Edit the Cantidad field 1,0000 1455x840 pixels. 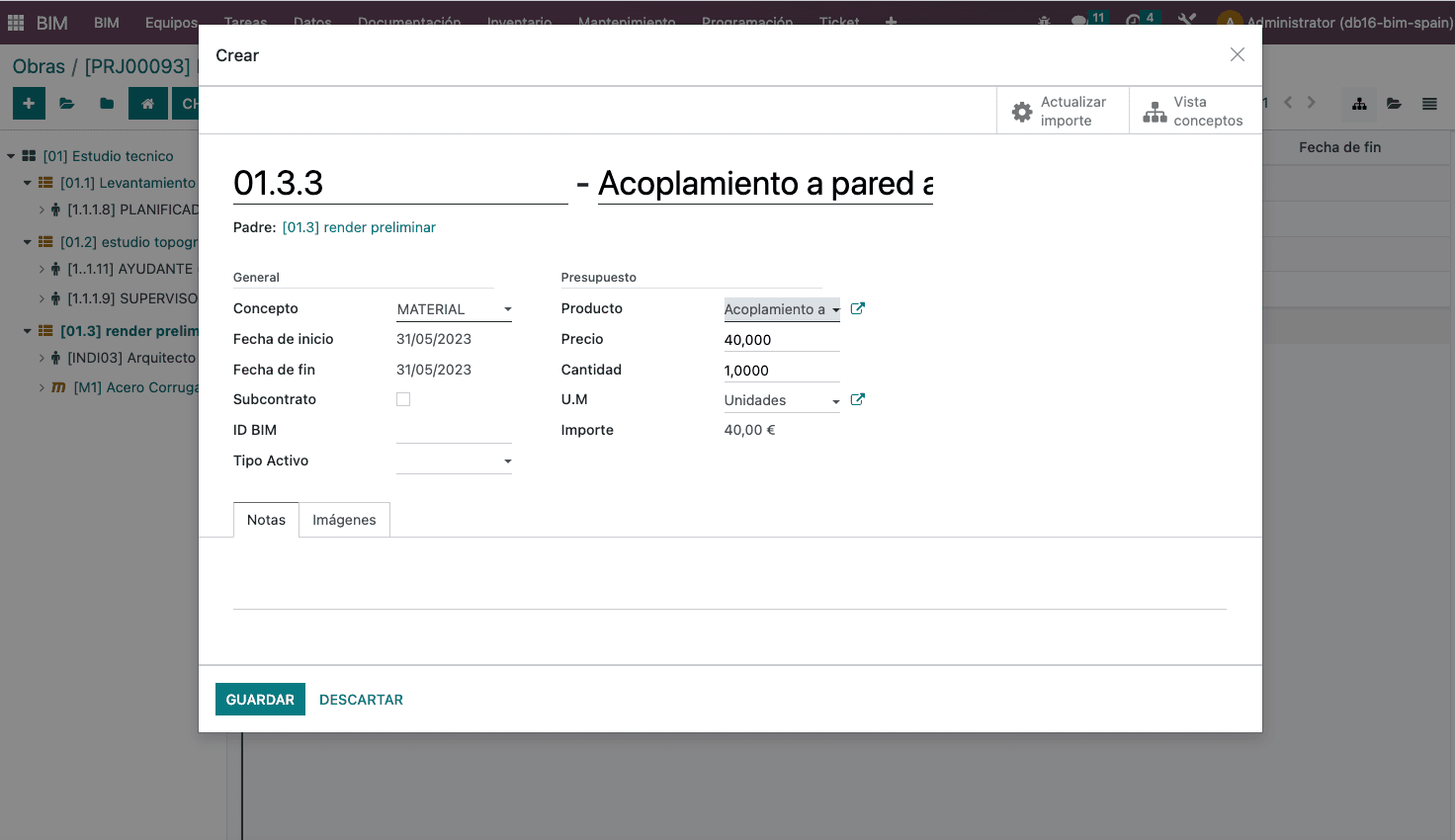782,371
